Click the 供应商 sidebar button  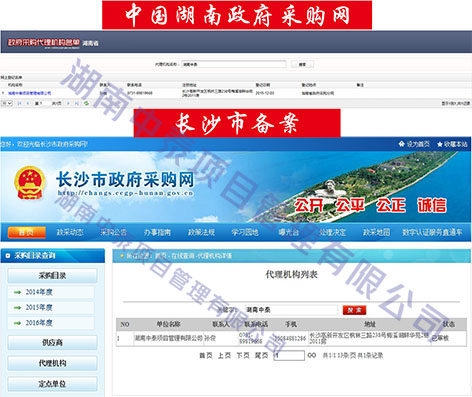(52, 342)
